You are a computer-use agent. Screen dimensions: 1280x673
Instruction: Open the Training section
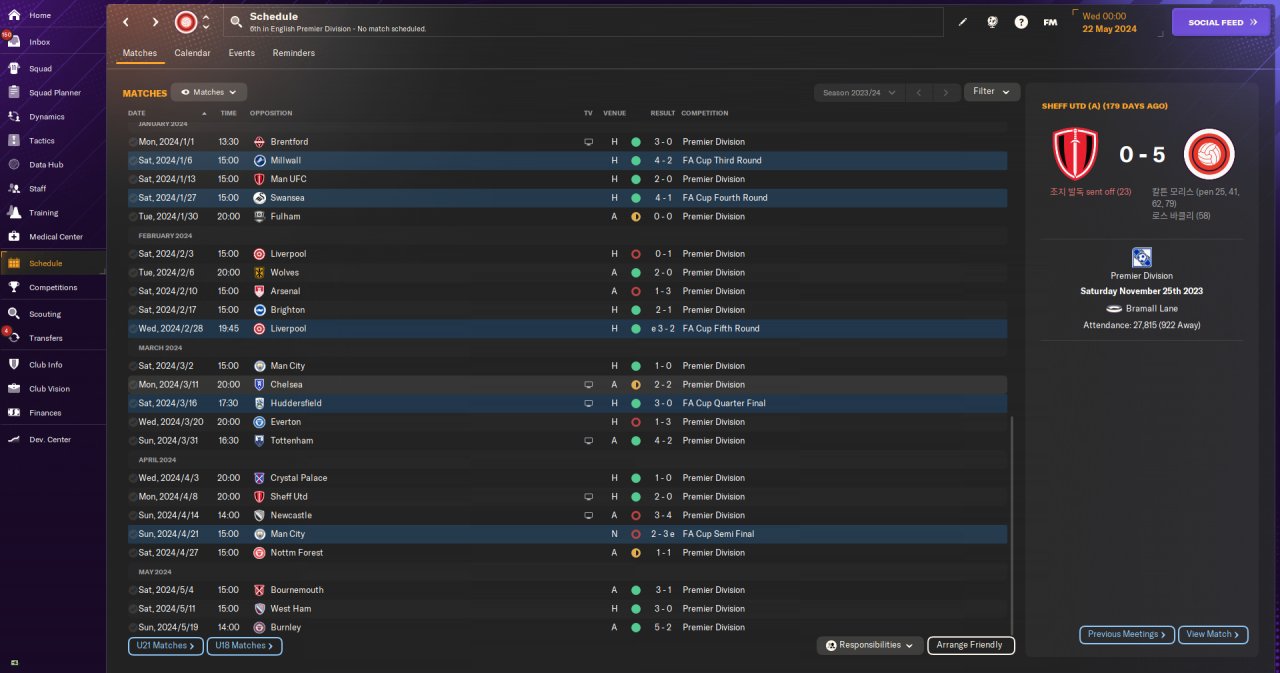(43, 213)
